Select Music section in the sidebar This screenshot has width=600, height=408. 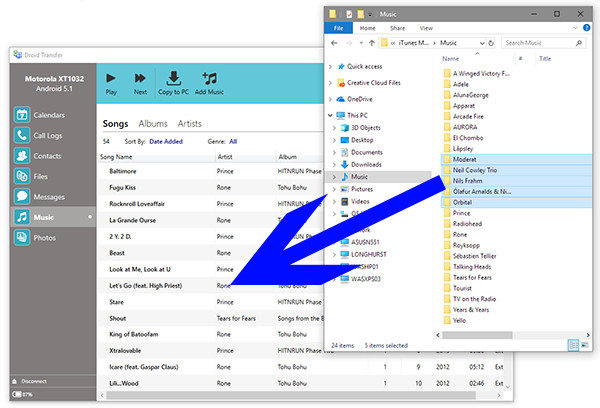point(53,217)
